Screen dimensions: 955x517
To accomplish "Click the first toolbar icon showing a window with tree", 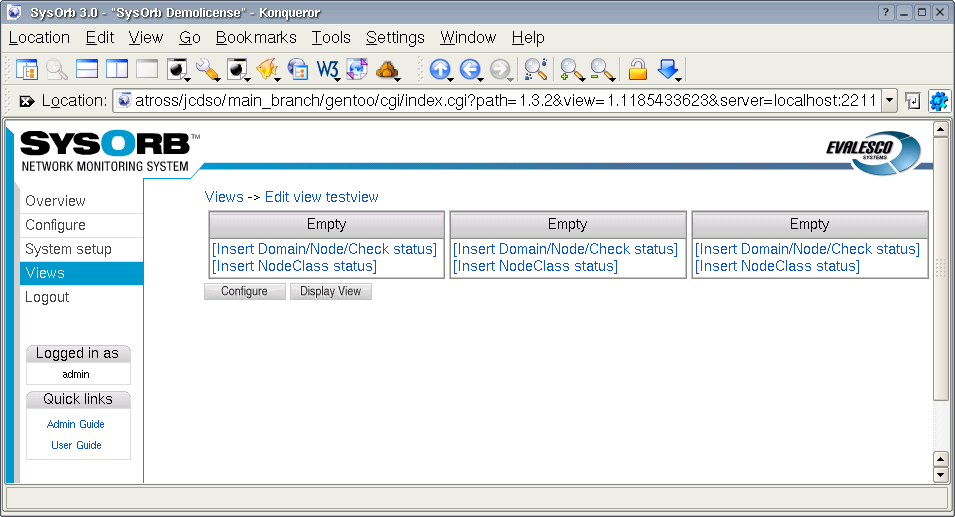I will point(27,69).
